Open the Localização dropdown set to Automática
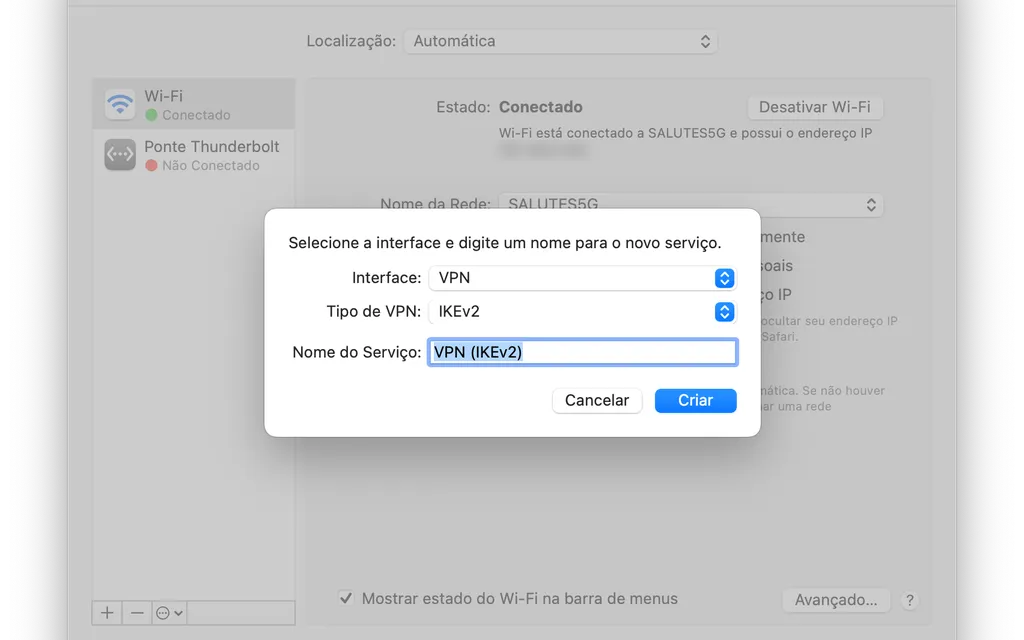This screenshot has width=1024, height=640. click(x=561, y=41)
